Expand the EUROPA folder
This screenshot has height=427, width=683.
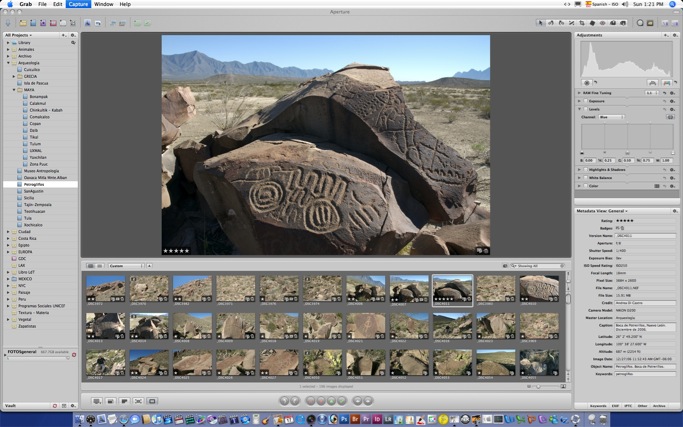click(x=8, y=252)
